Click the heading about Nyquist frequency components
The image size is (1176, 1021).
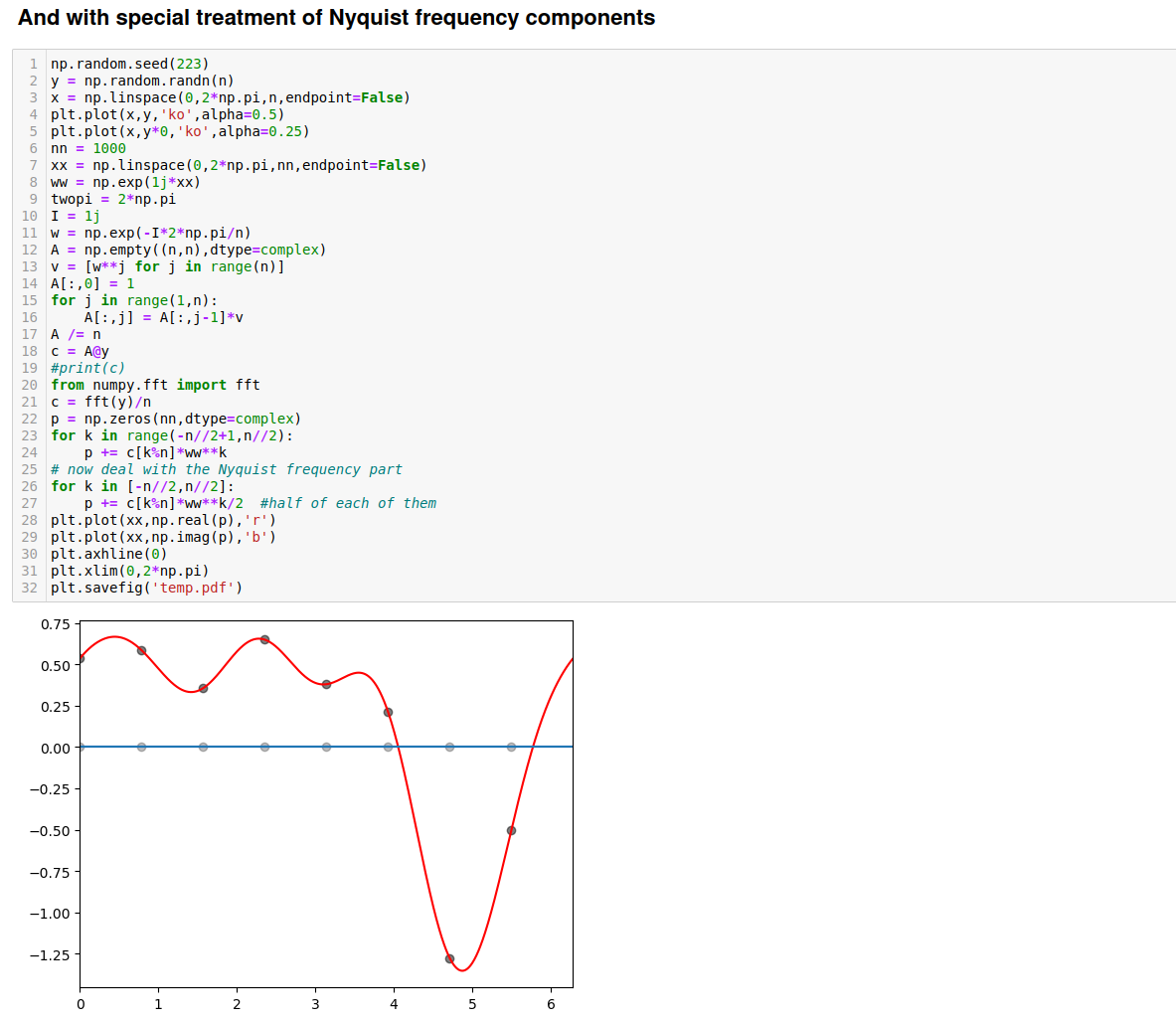[x=336, y=18]
